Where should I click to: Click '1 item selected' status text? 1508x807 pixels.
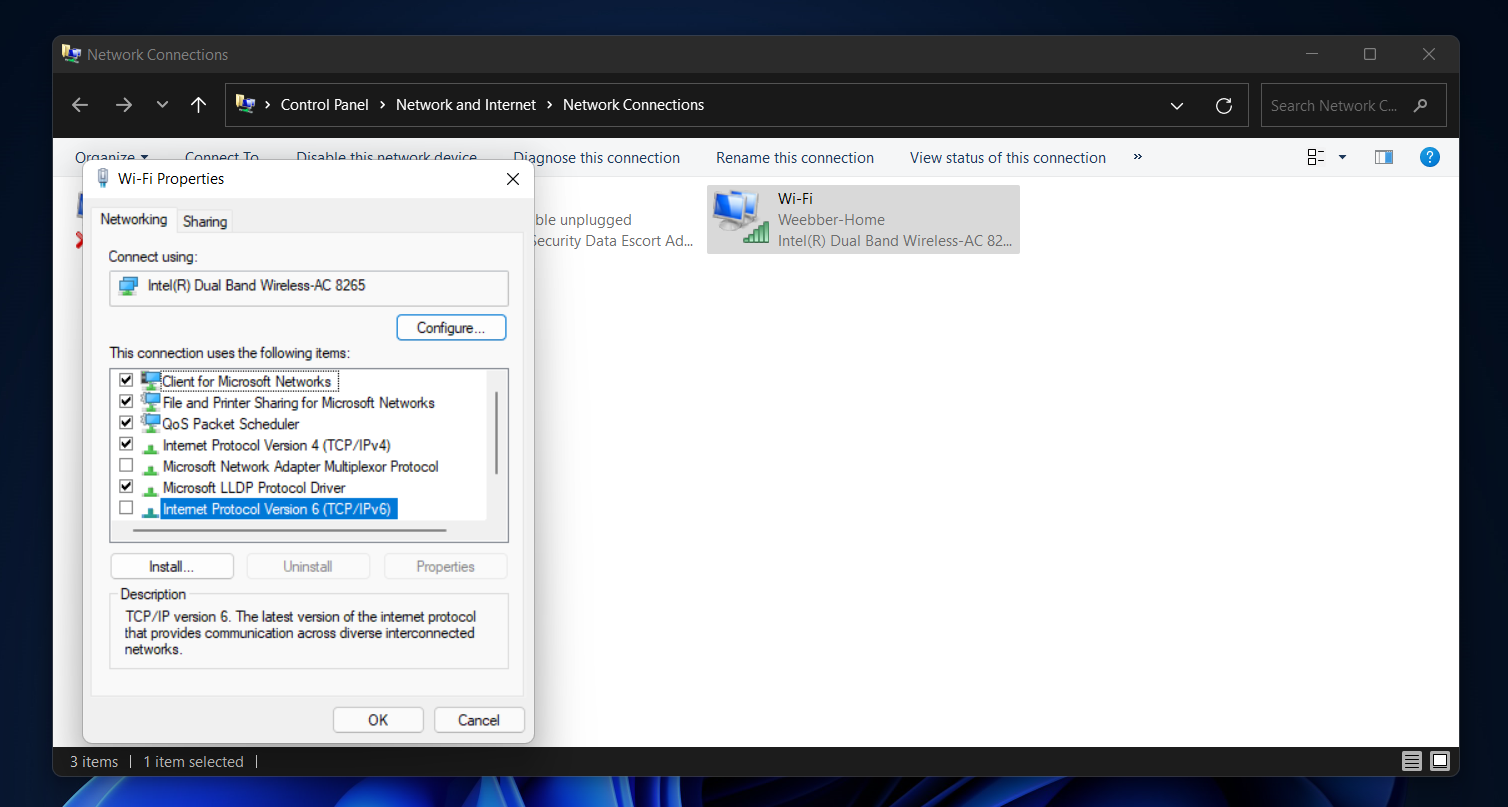pos(193,762)
